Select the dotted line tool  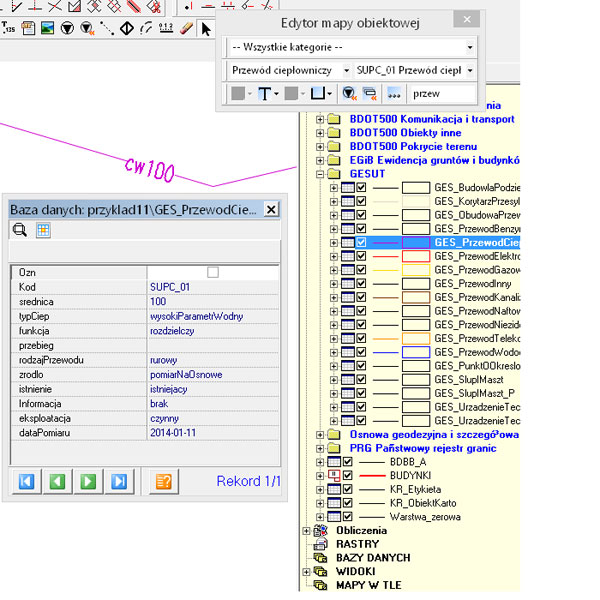point(107,28)
